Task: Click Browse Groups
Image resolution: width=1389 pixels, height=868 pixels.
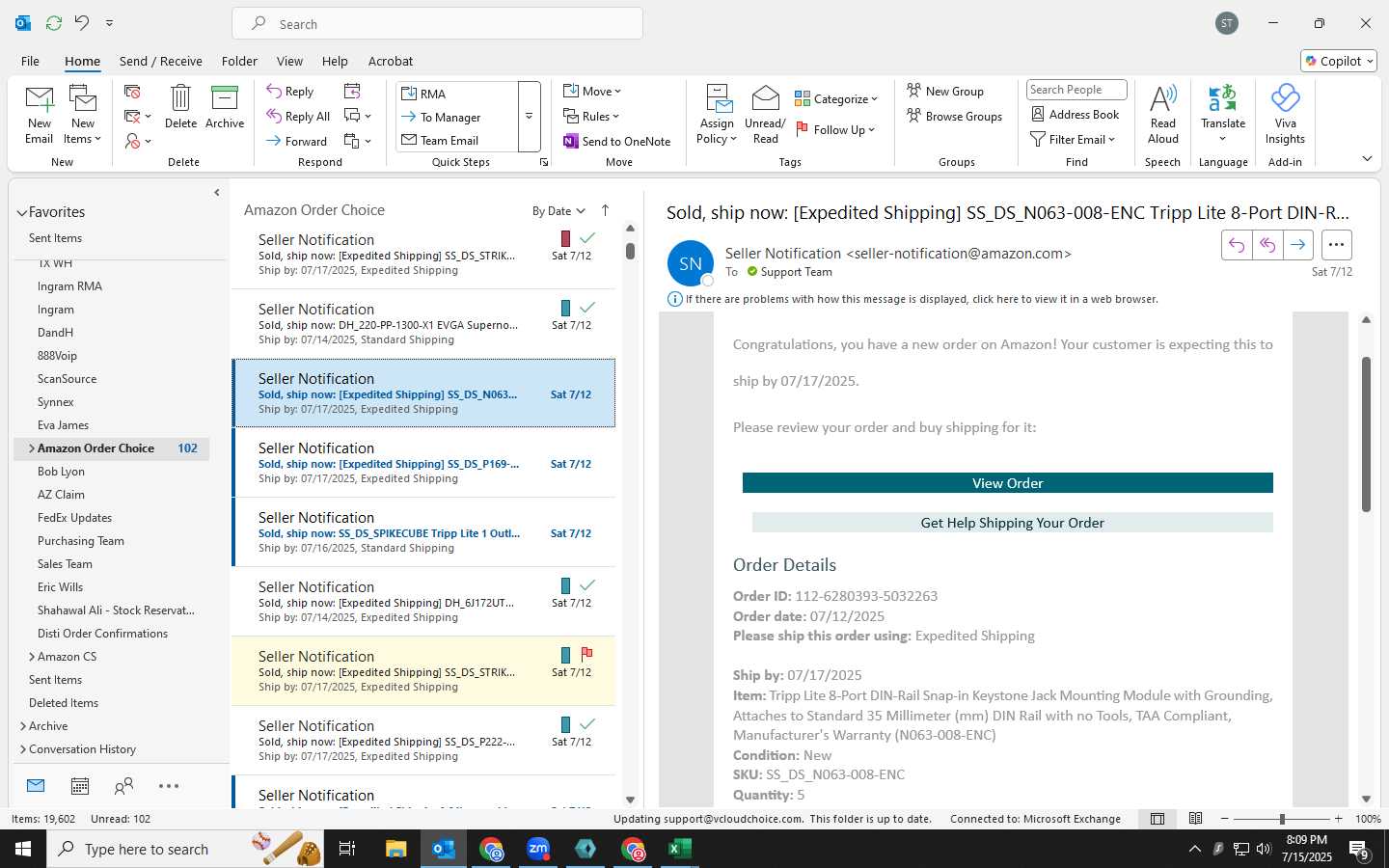Action: pos(954,116)
